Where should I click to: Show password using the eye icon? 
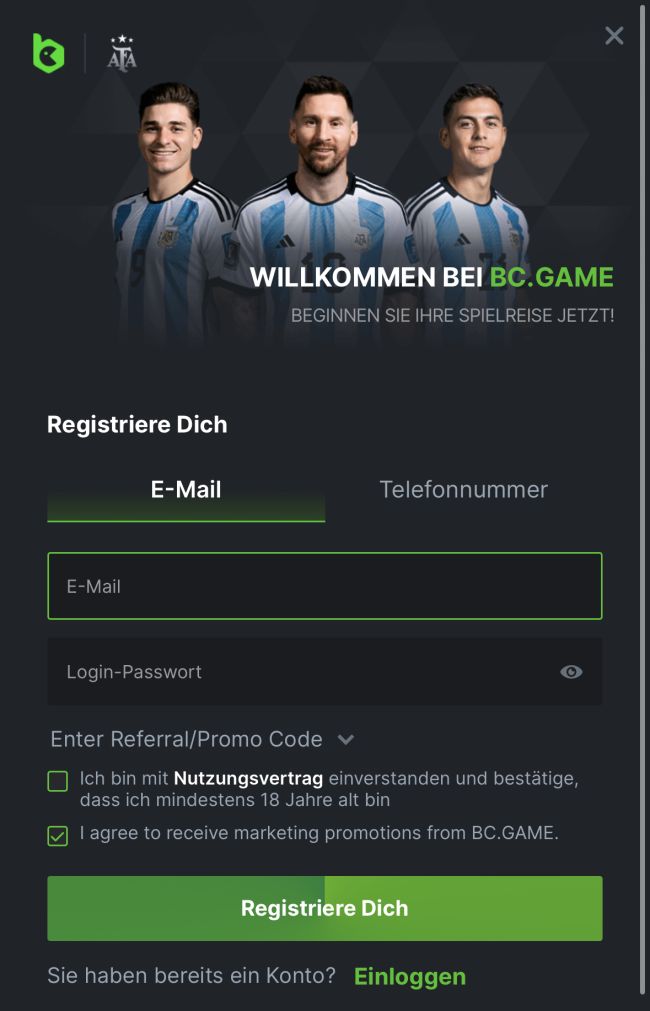tap(571, 672)
